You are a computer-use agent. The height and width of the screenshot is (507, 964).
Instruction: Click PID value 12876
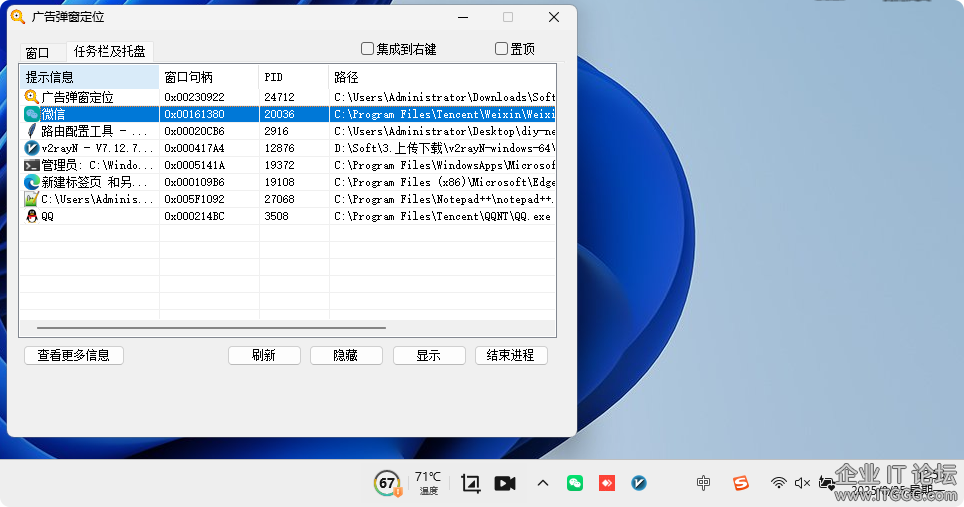point(279,148)
